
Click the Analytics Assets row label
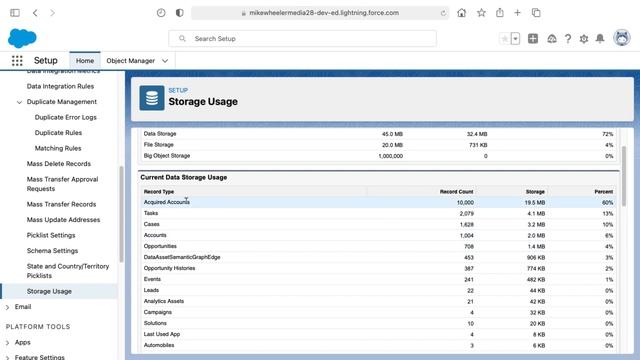pyautogui.click(x=164, y=301)
